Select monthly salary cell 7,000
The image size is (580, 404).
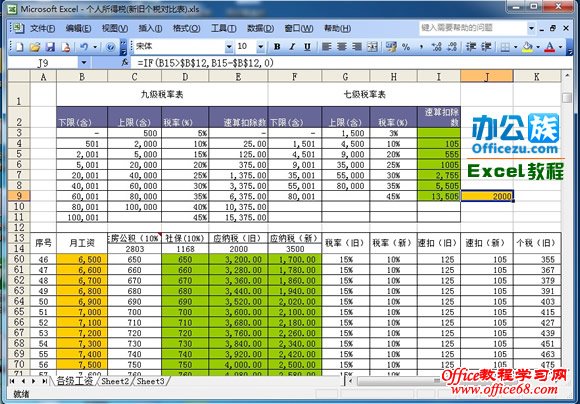coord(82,312)
